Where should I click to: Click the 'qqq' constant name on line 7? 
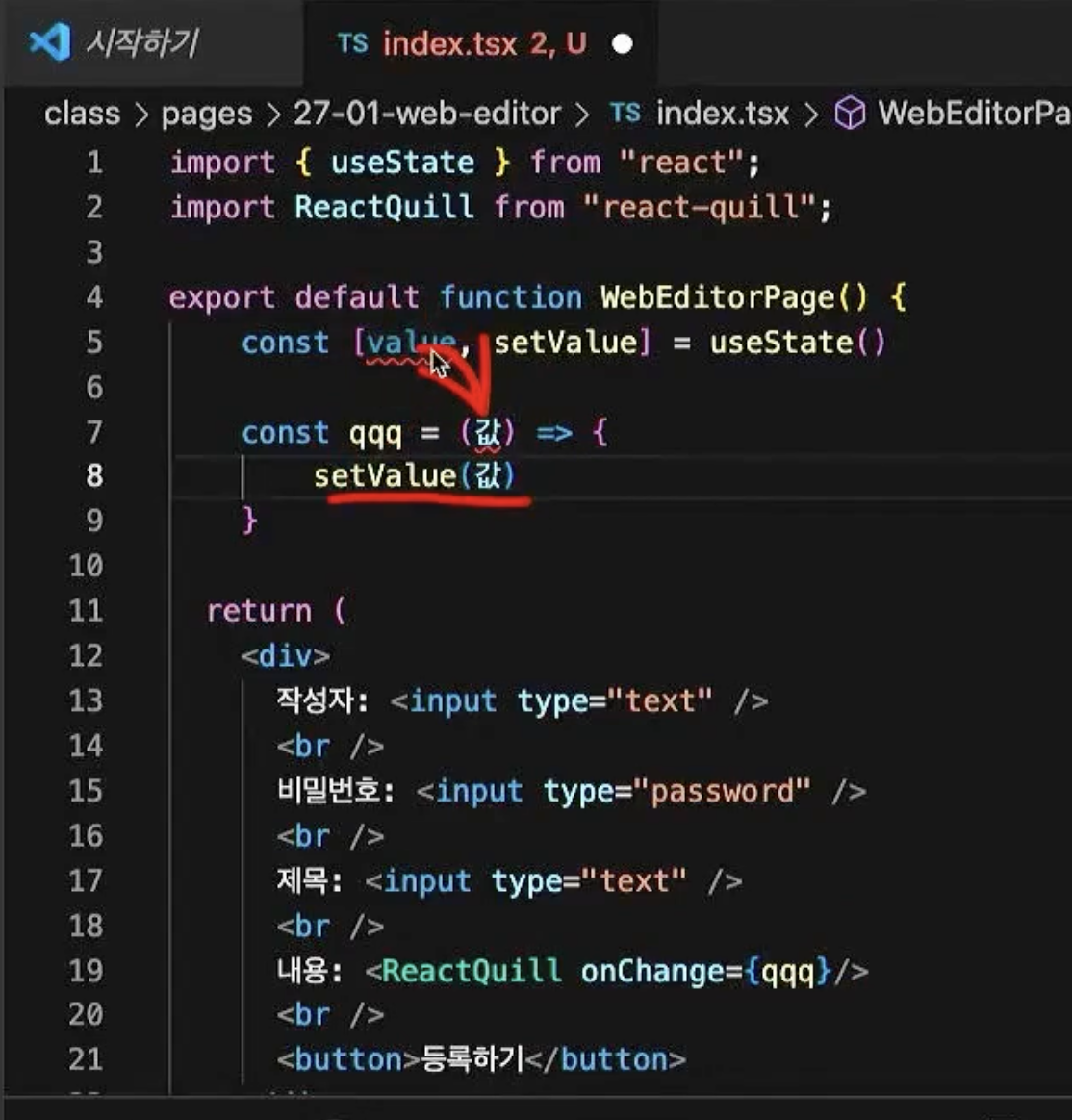tap(375, 434)
